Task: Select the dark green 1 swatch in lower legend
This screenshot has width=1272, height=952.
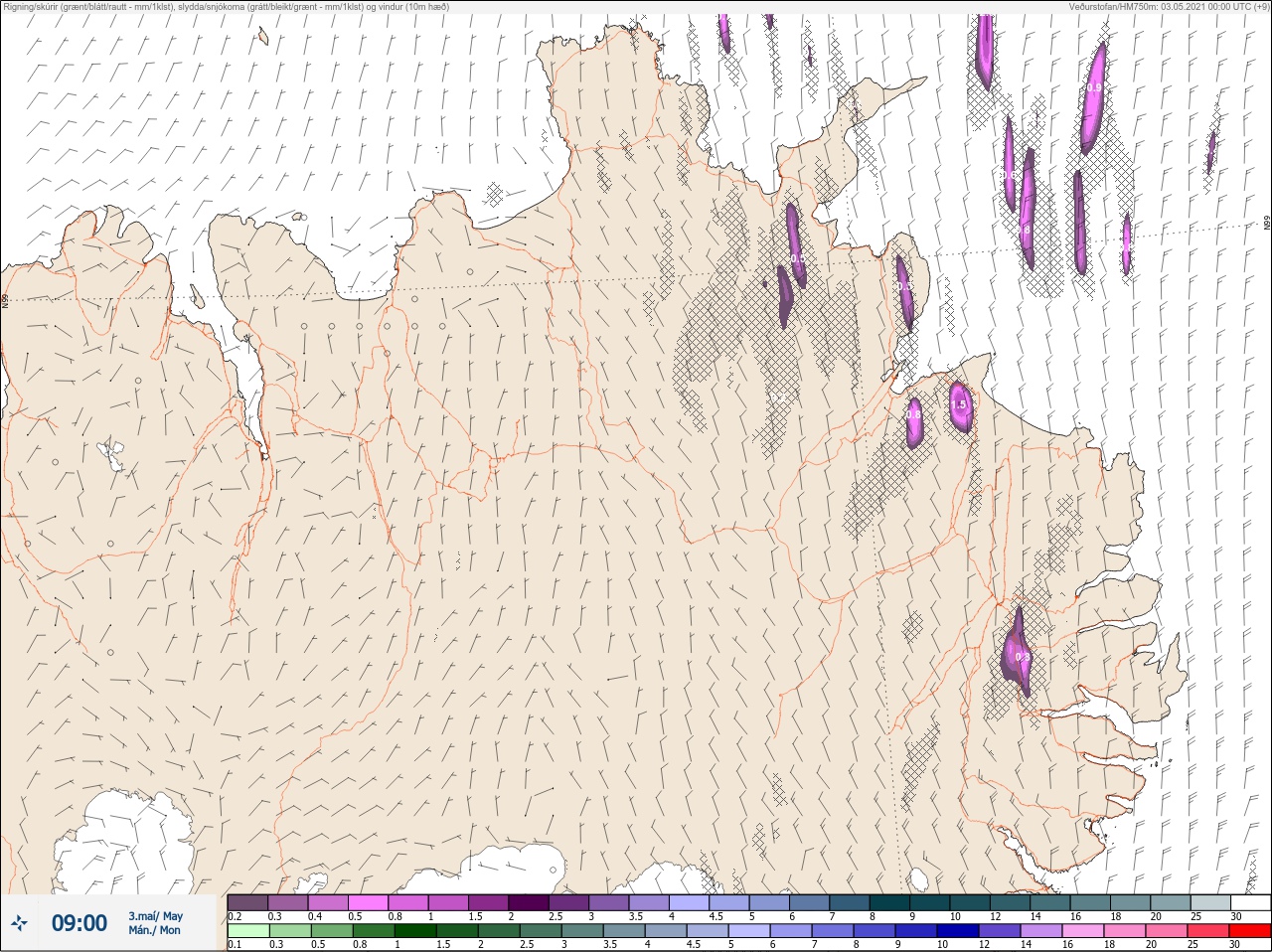Action: click(x=416, y=931)
